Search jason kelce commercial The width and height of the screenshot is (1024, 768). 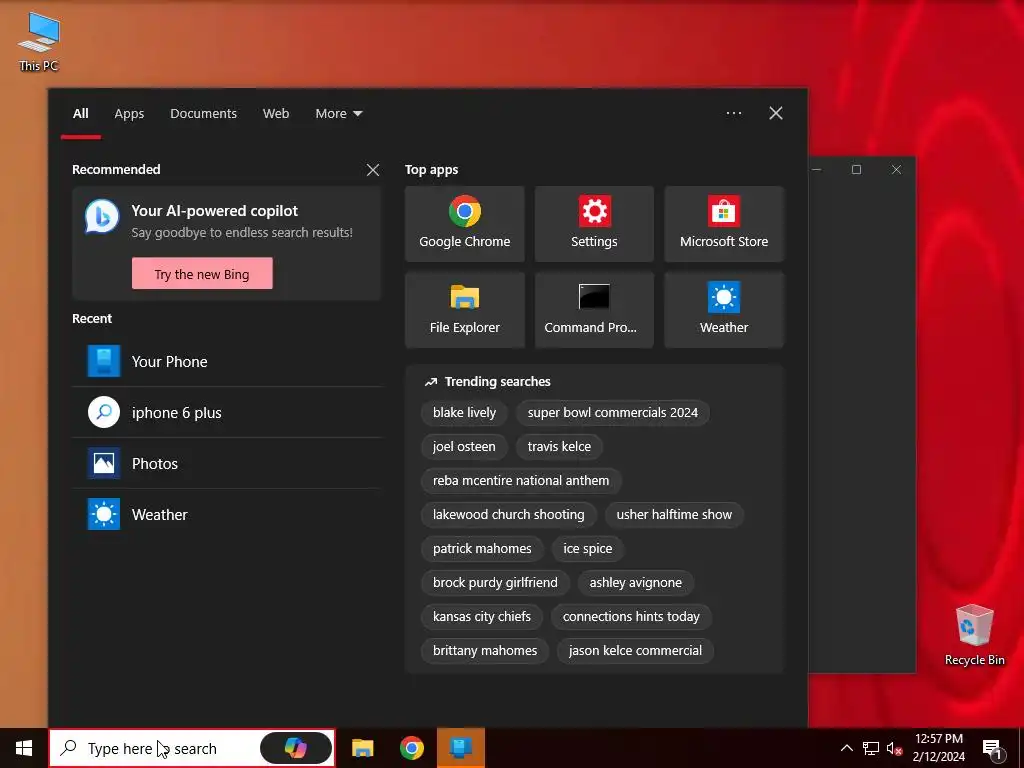click(x=635, y=650)
